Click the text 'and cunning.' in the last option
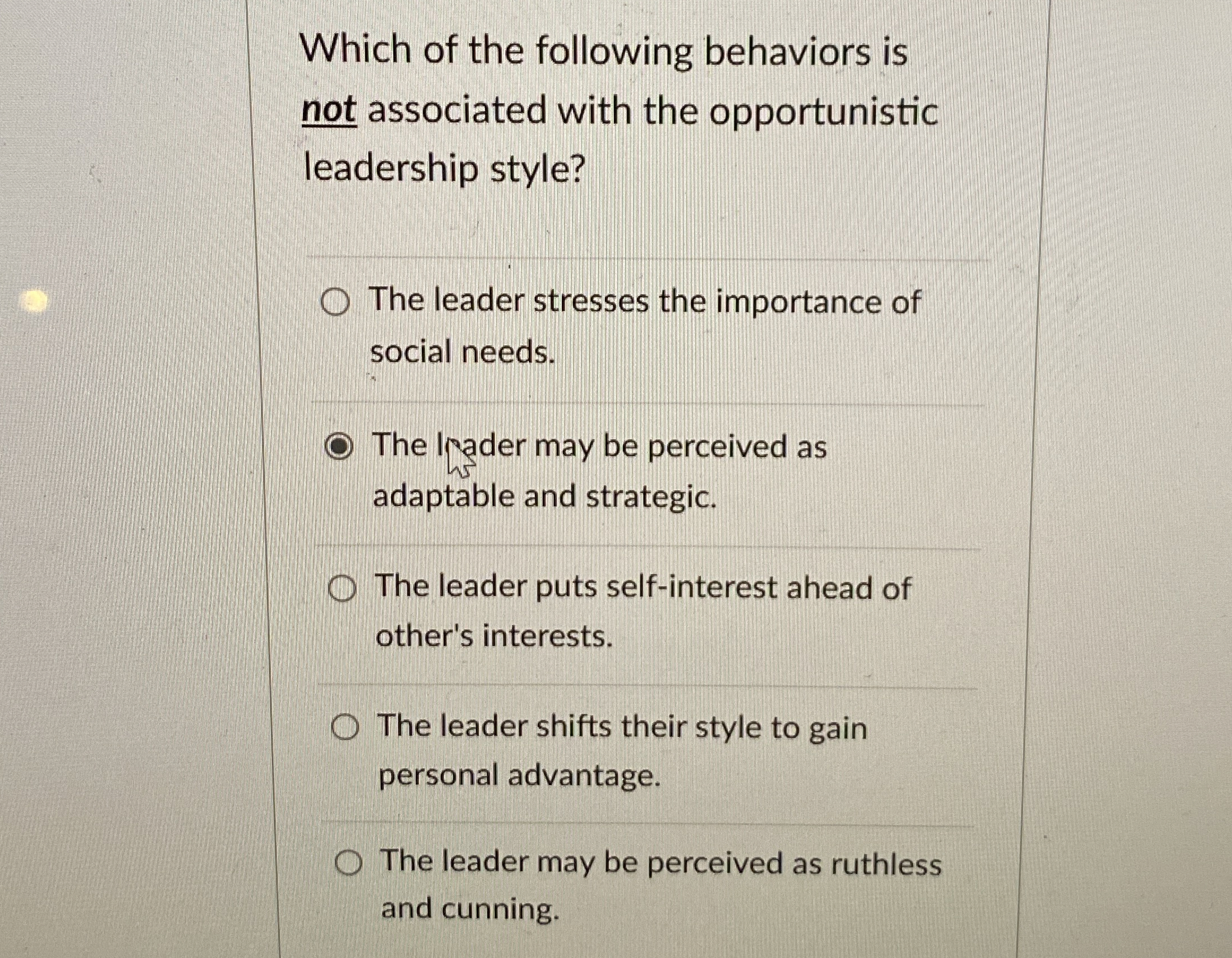Image resolution: width=1232 pixels, height=958 pixels. [x=471, y=910]
